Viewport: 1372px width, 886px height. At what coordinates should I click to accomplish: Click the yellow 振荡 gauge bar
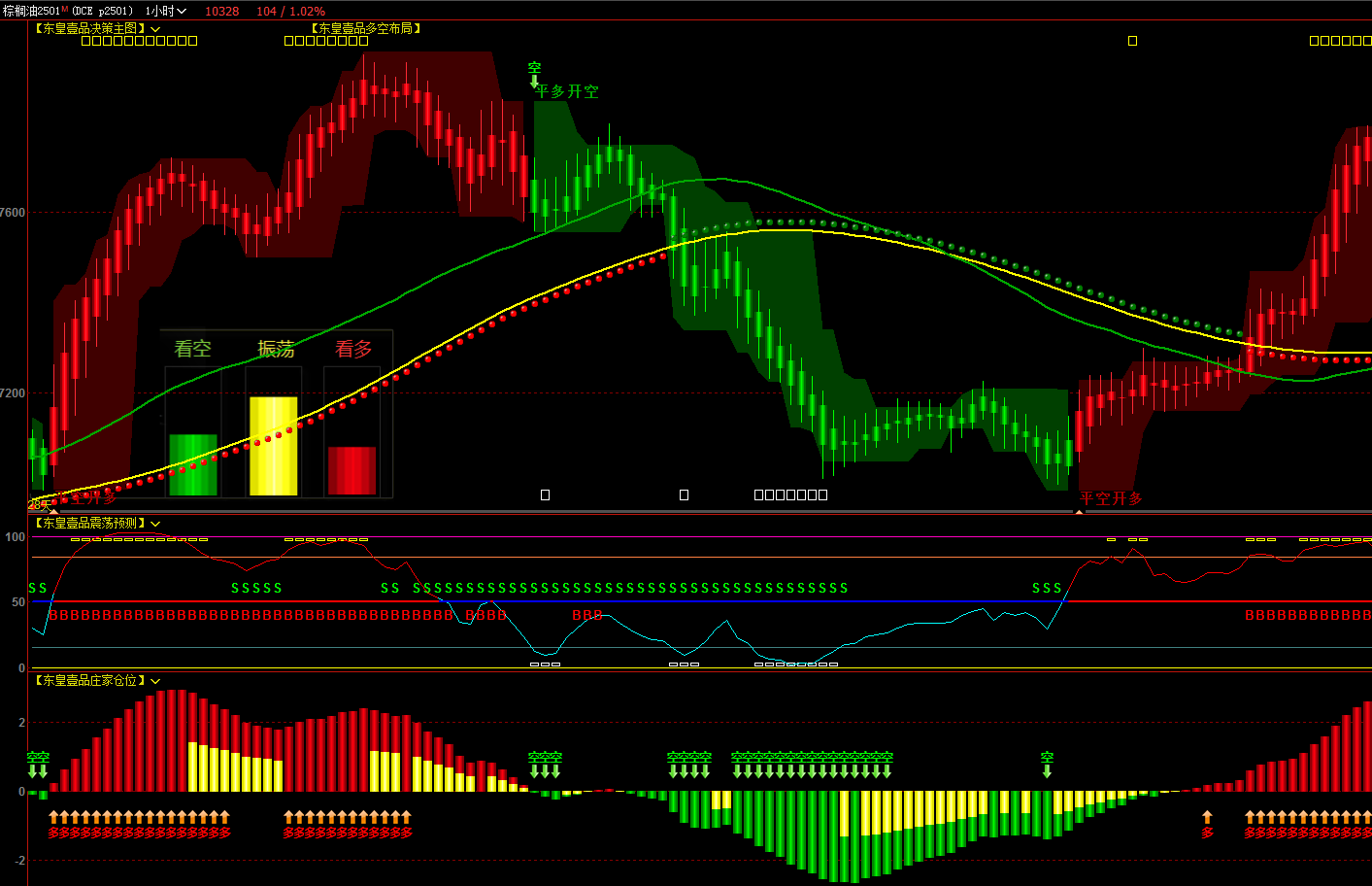click(x=274, y=446)
